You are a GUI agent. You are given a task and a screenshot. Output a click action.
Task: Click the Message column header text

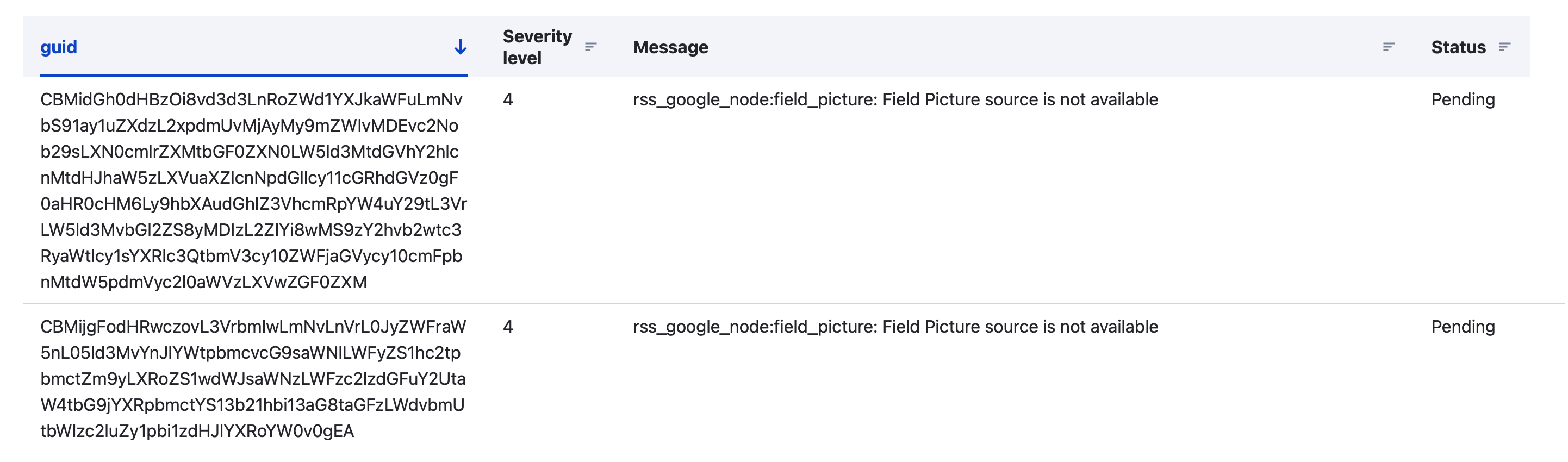click(670, 47)
